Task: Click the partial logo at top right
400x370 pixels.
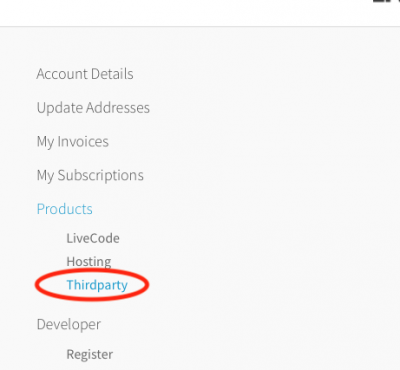Action: click(x=386, y=1)
